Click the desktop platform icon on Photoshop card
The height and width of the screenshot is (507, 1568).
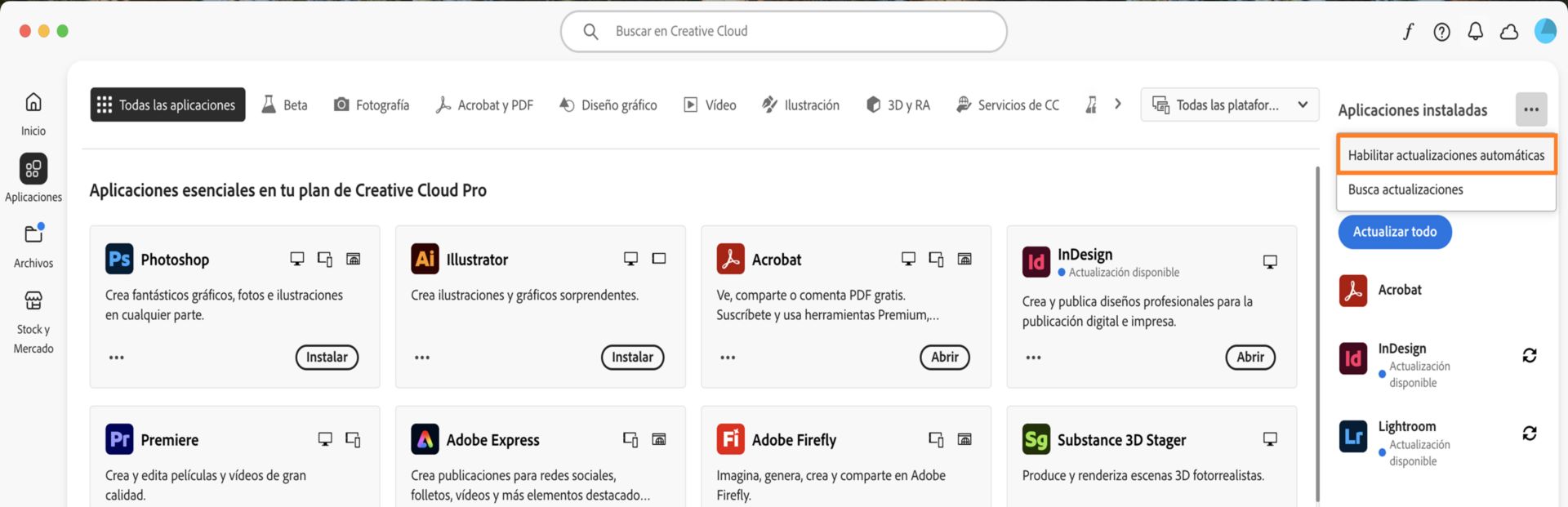(297, 259)
